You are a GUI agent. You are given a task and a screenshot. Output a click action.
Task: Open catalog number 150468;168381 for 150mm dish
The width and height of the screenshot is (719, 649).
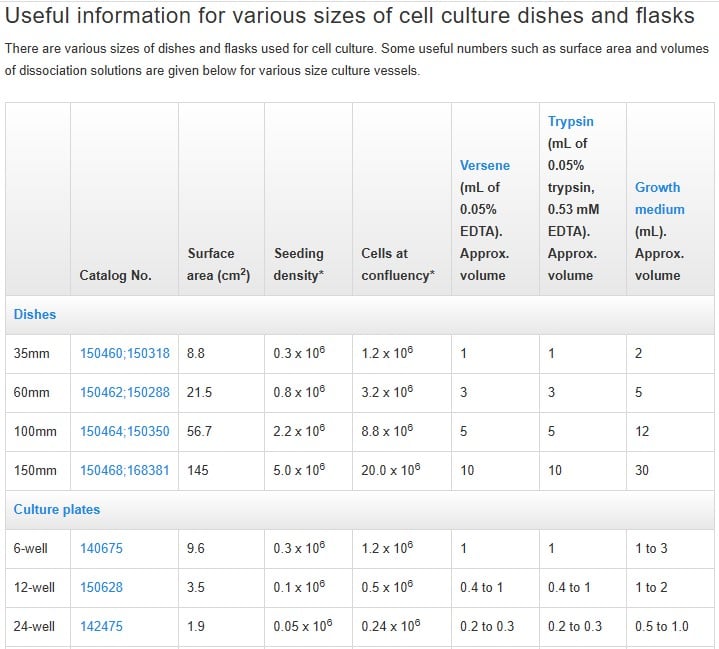pos(125,470)
